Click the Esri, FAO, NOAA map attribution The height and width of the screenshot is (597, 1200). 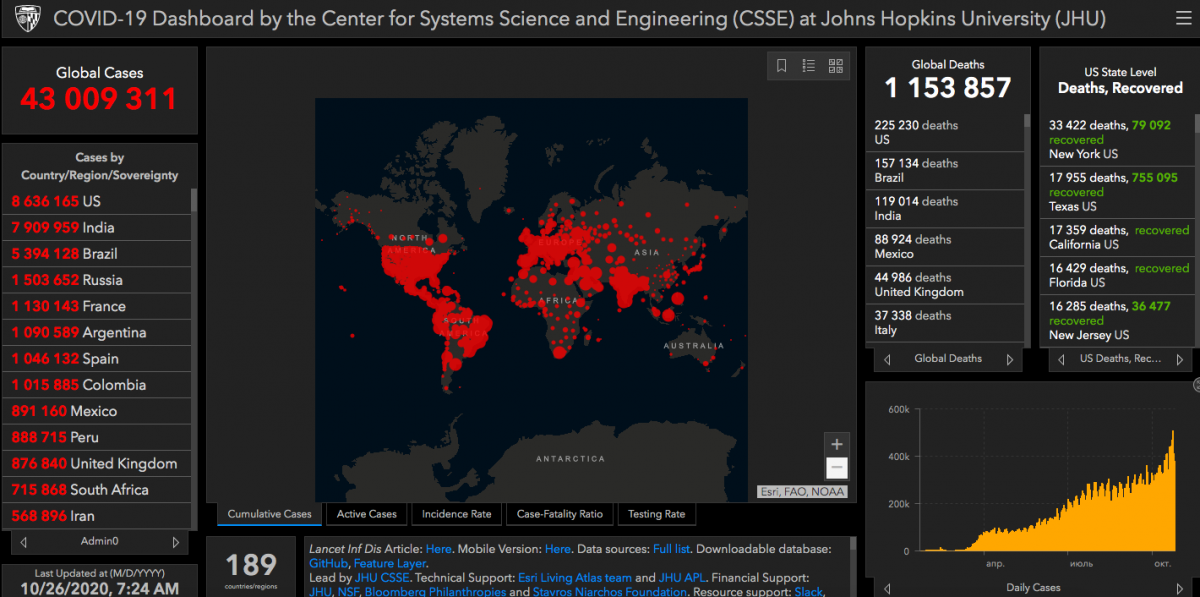point(803,491)
